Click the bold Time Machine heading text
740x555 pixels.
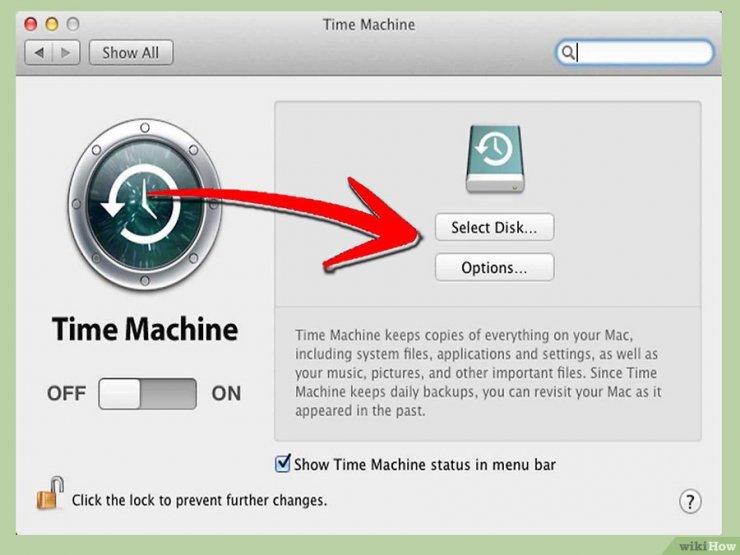[x=144, y=329]
